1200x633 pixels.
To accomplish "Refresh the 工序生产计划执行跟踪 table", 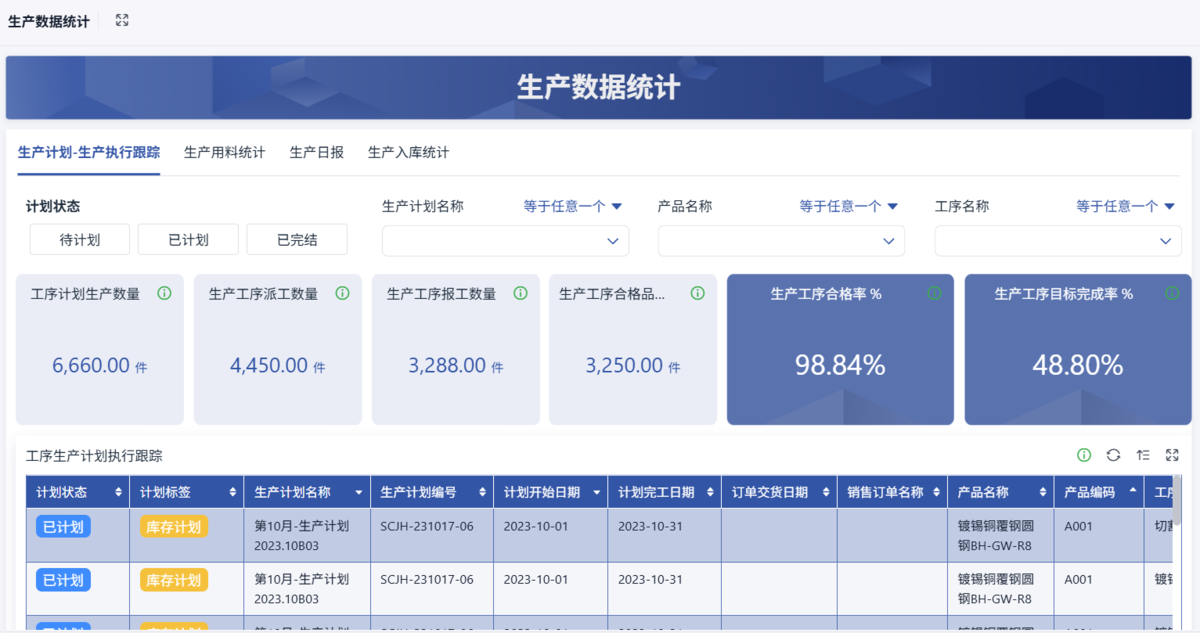I will pyautogui.click(x=1113, y=455).
